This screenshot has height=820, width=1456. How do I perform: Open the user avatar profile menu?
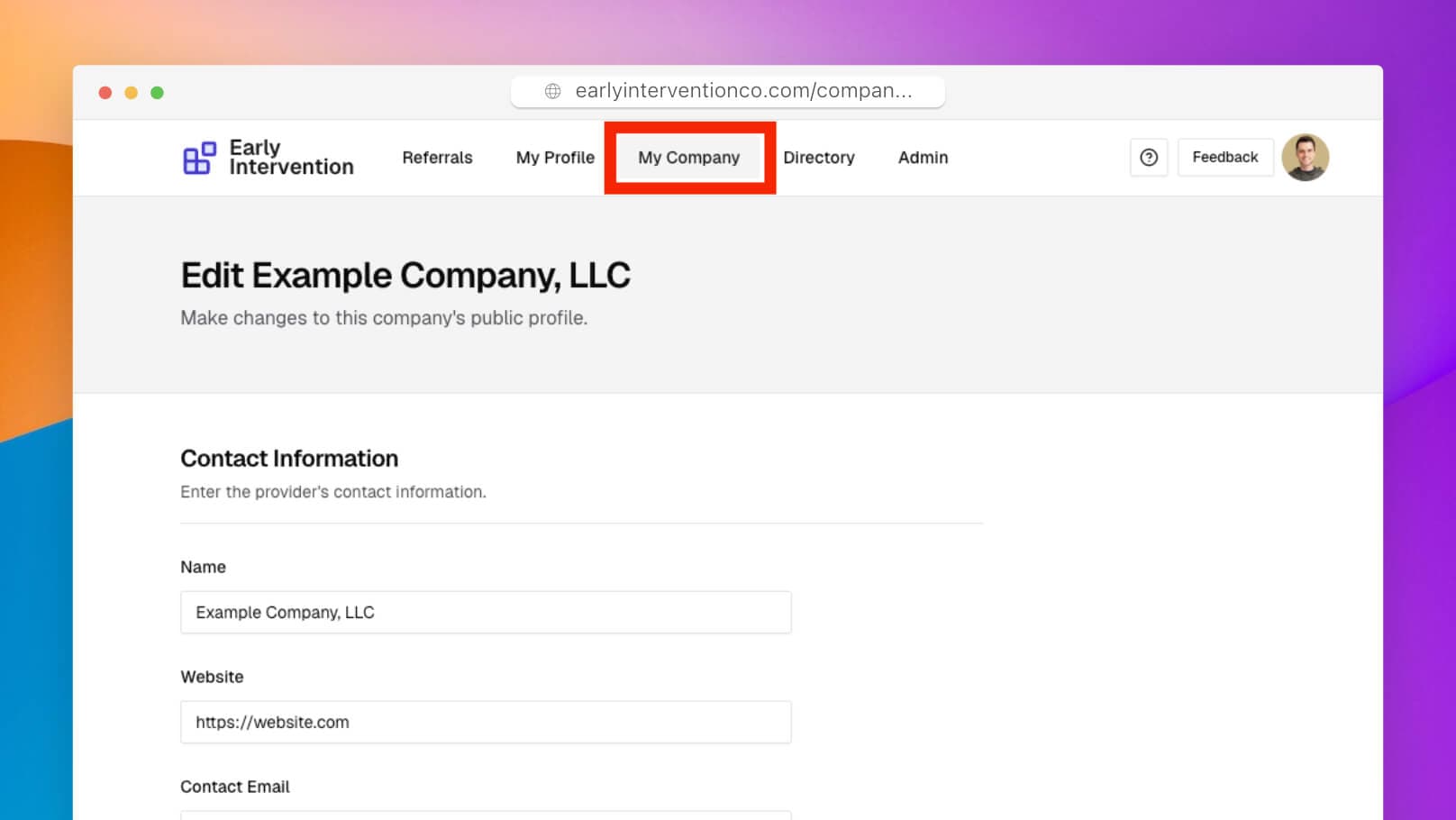click(x=1304, y=158)
